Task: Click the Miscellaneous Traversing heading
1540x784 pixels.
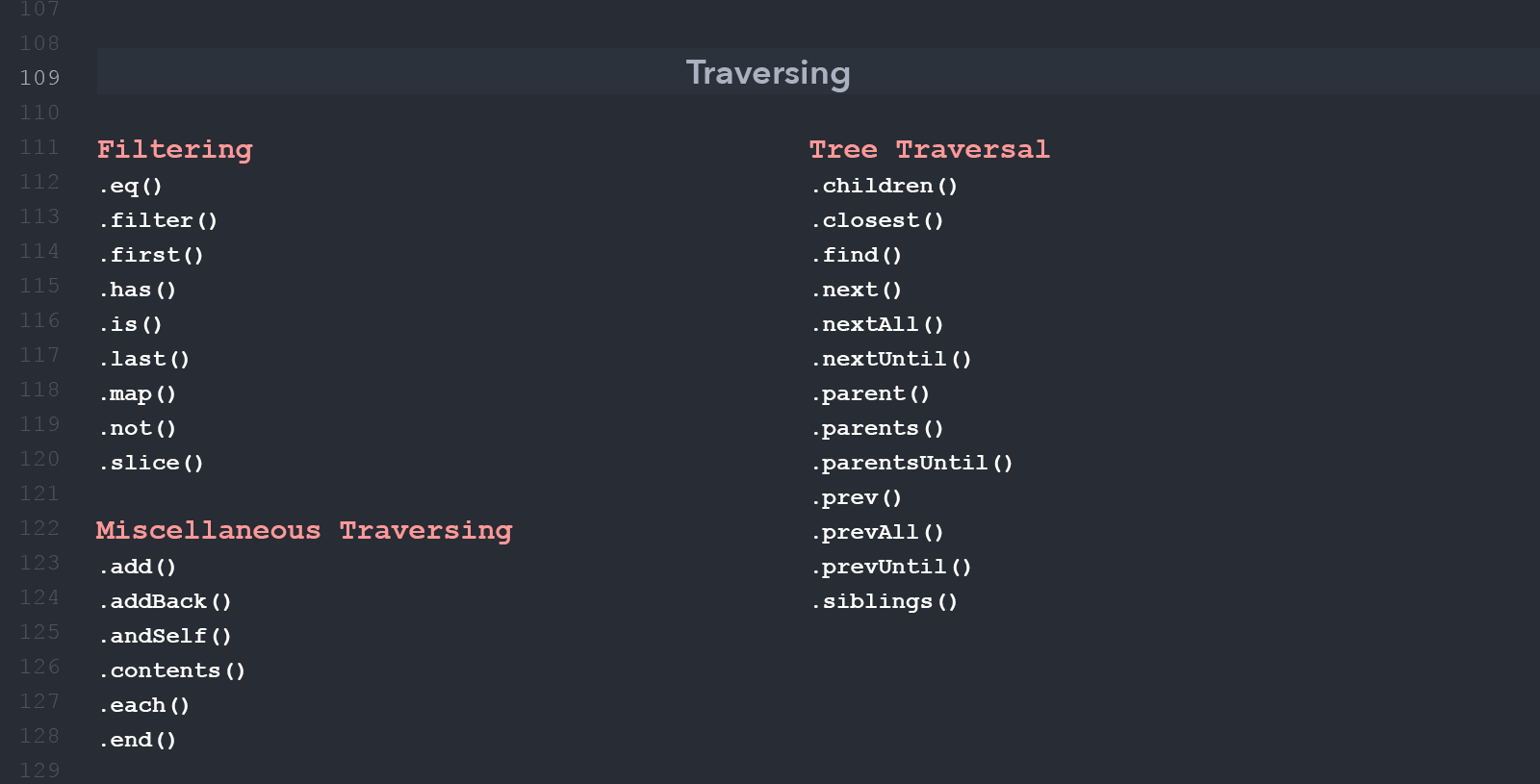Action: click(304, 530)
